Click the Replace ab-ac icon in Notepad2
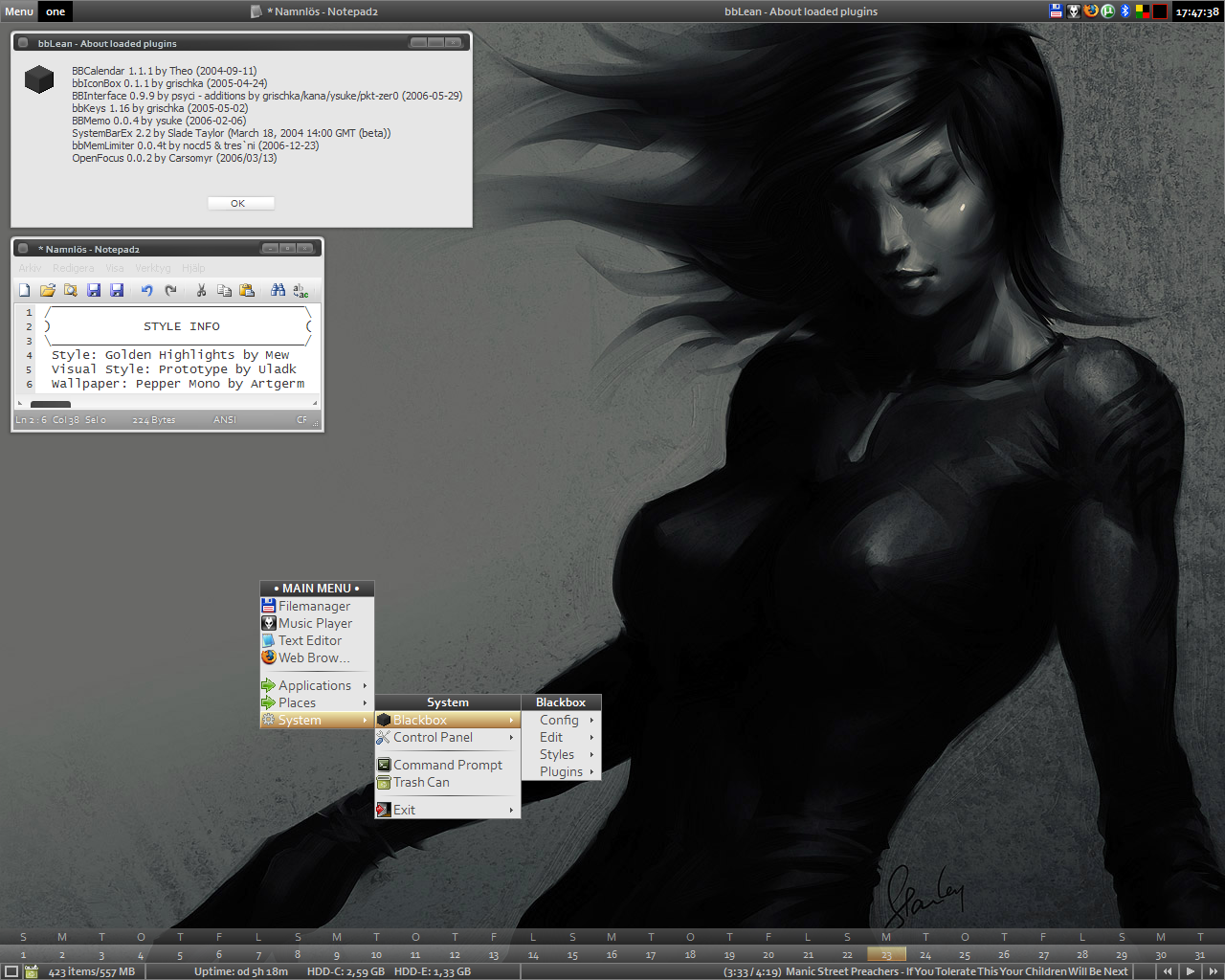Image resolution: width=1225 pixels, height=980 pixels. (301, 290)
